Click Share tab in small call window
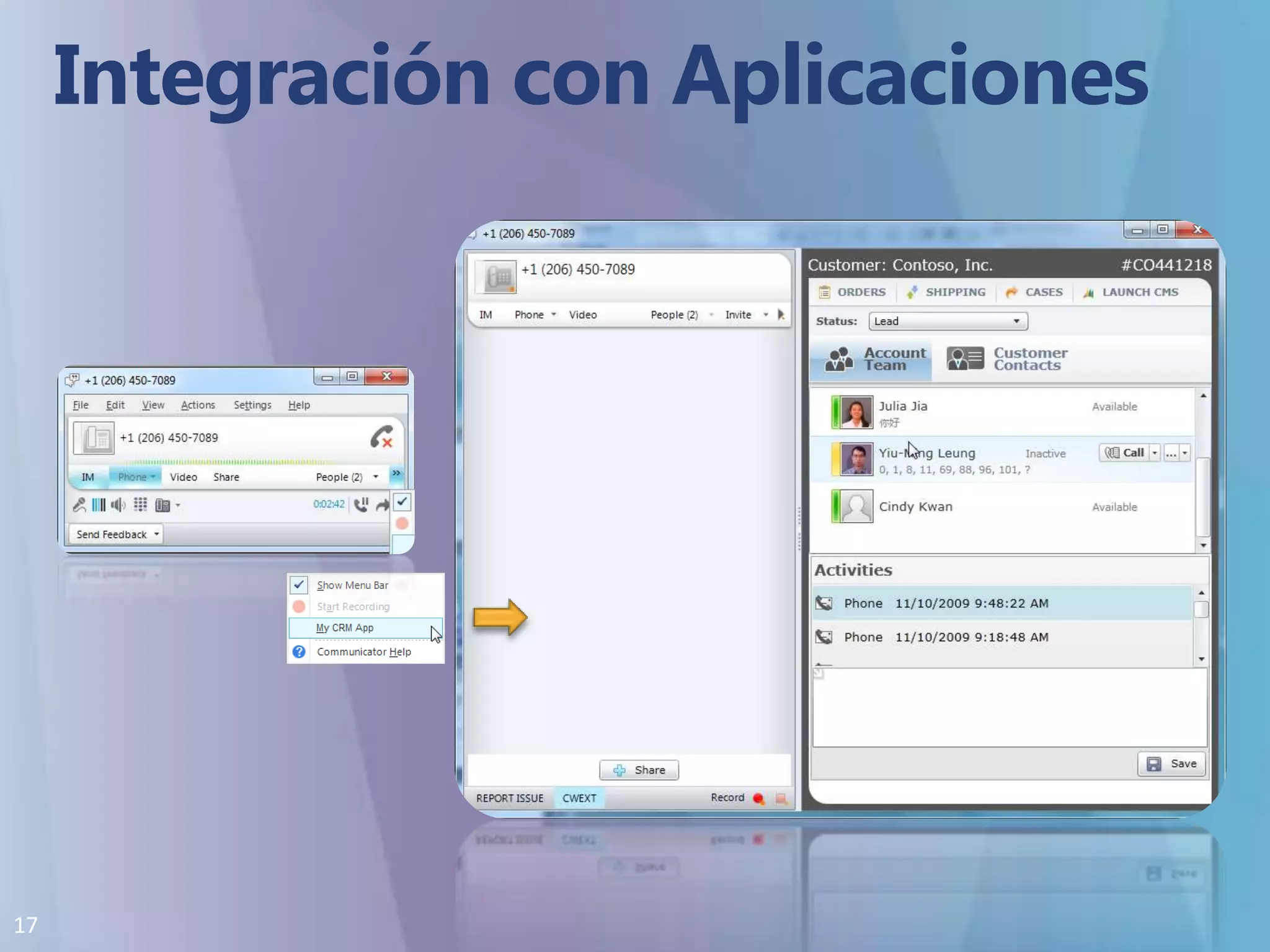Screen dimensions: 1270x952 pyautogui.click(x=226, y=477)
